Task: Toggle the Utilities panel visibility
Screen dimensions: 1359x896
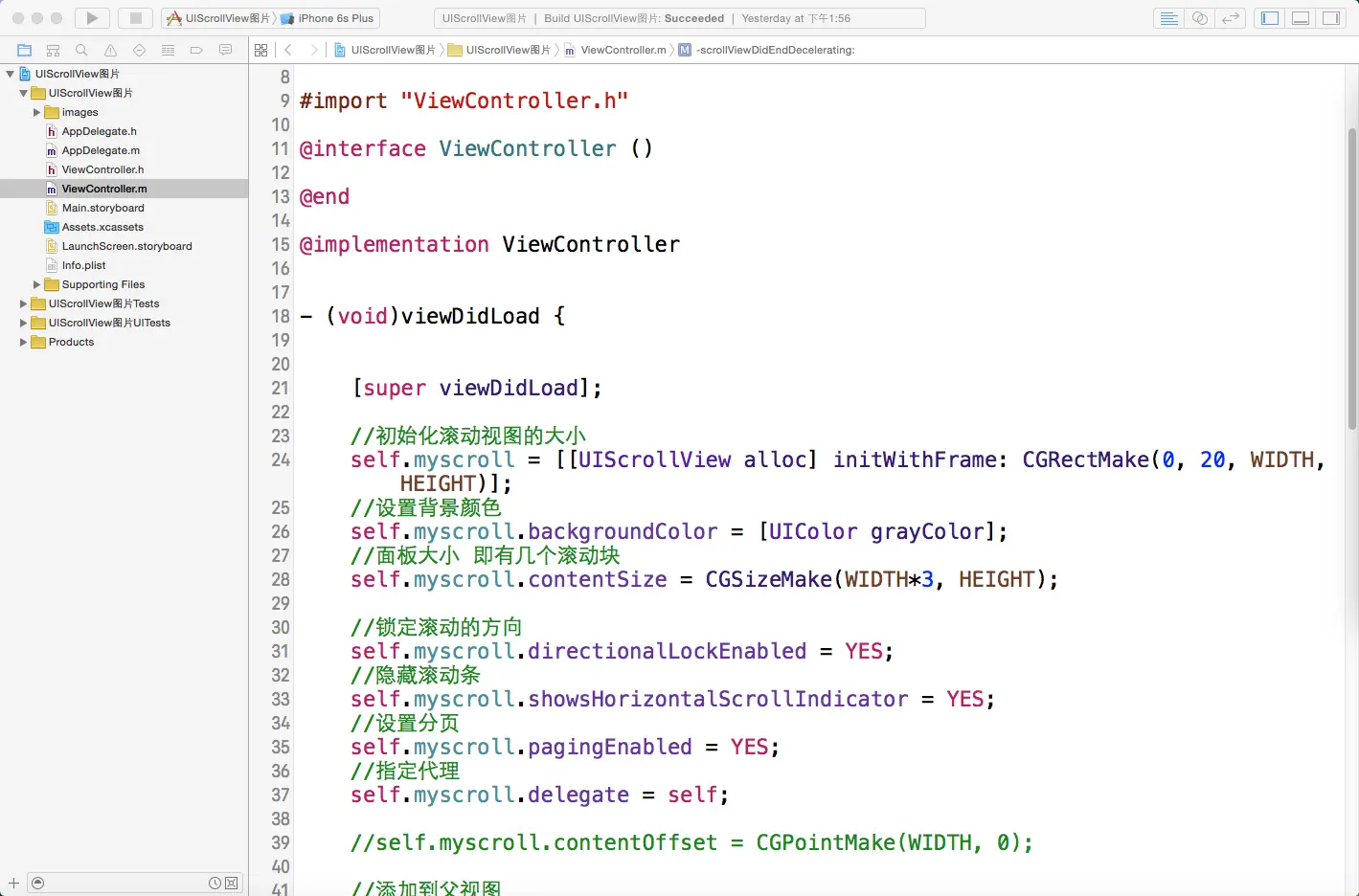Action: (1331, 18)
